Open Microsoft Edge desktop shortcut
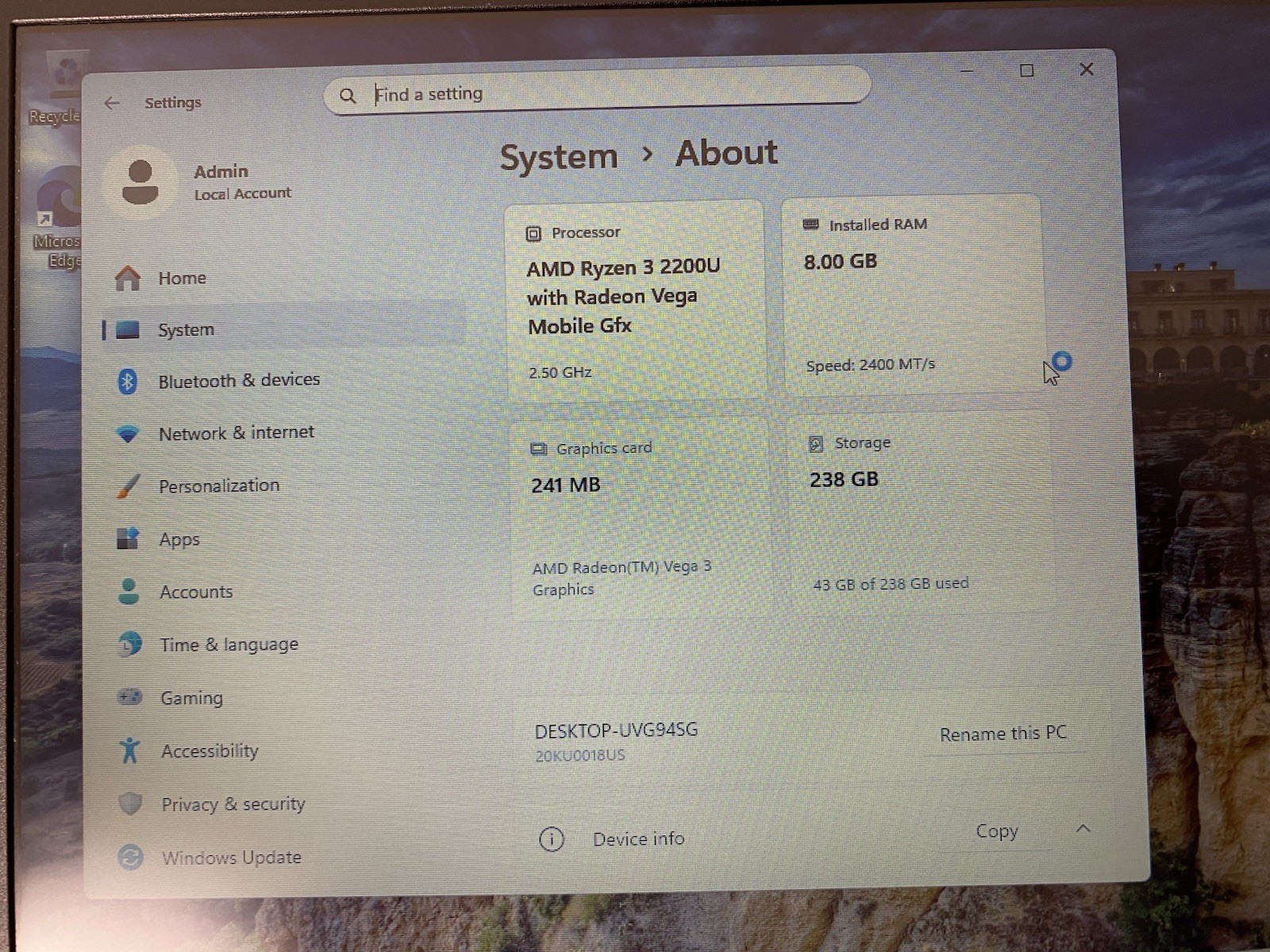The width and height of the screenshot is (1270, 952). (x=57, y=218)
